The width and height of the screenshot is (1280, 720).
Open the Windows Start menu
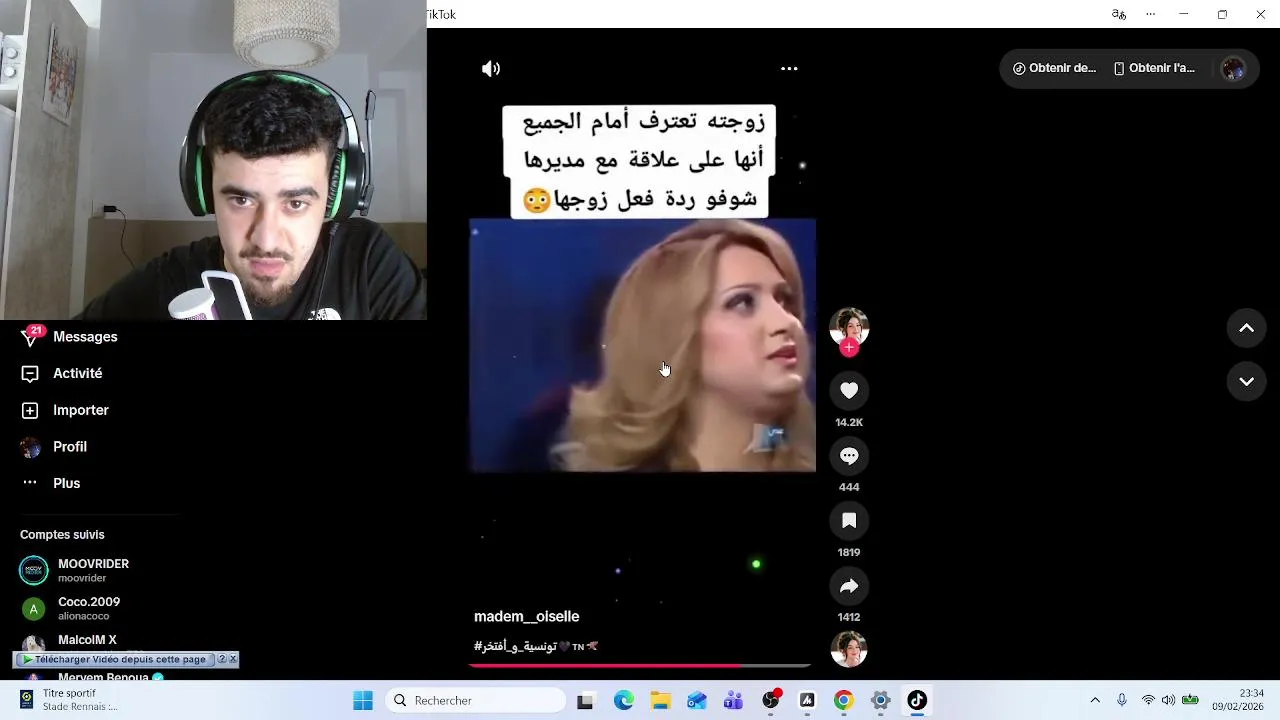(x=363, y=701)
